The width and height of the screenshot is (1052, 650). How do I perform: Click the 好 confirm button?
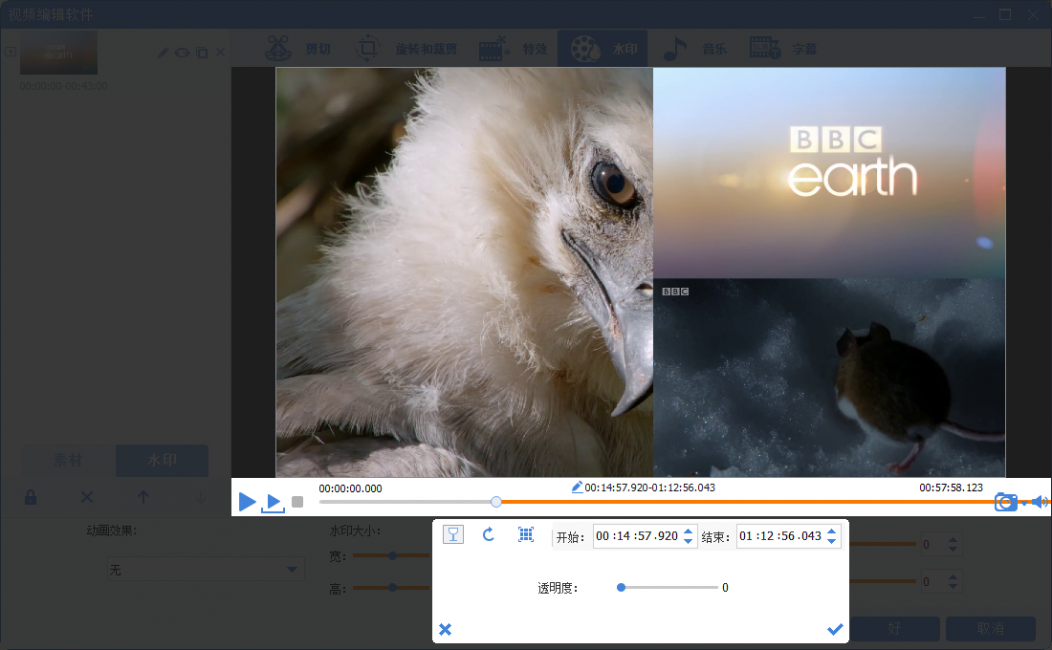coord(894,629)
